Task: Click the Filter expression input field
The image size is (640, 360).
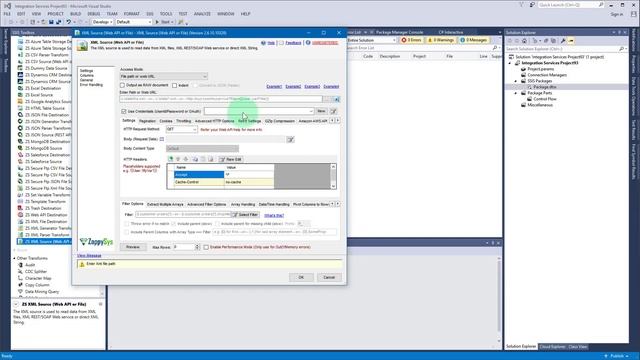Action: point(183,215)
